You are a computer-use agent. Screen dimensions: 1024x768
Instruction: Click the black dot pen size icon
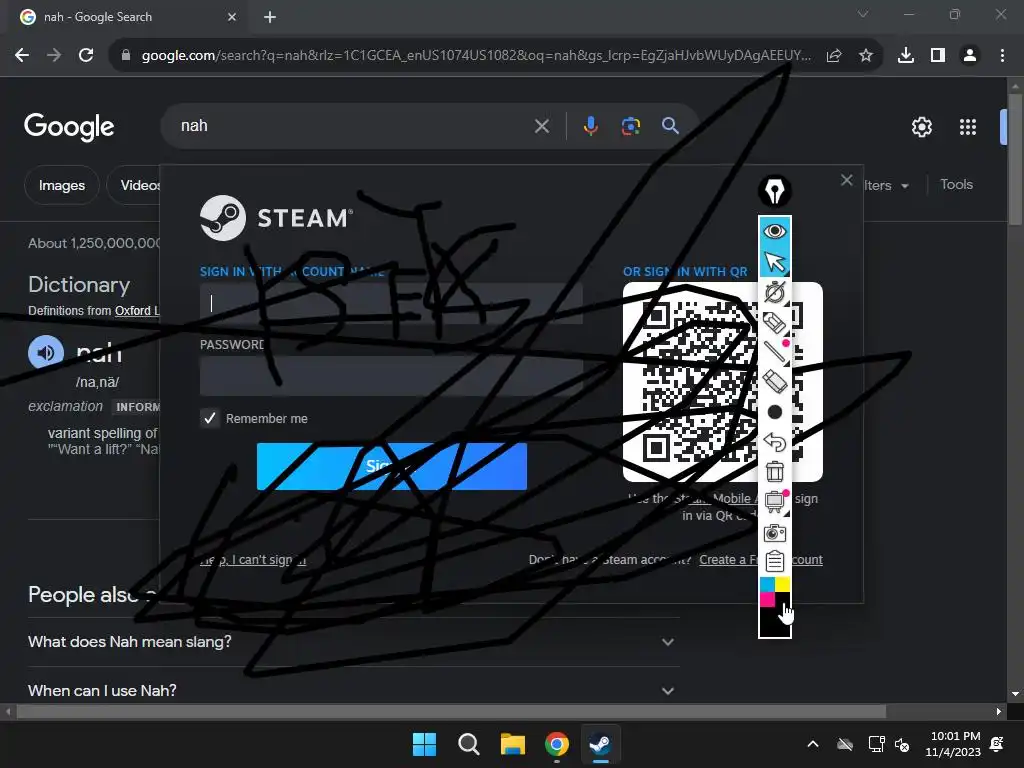click(775, 412)
